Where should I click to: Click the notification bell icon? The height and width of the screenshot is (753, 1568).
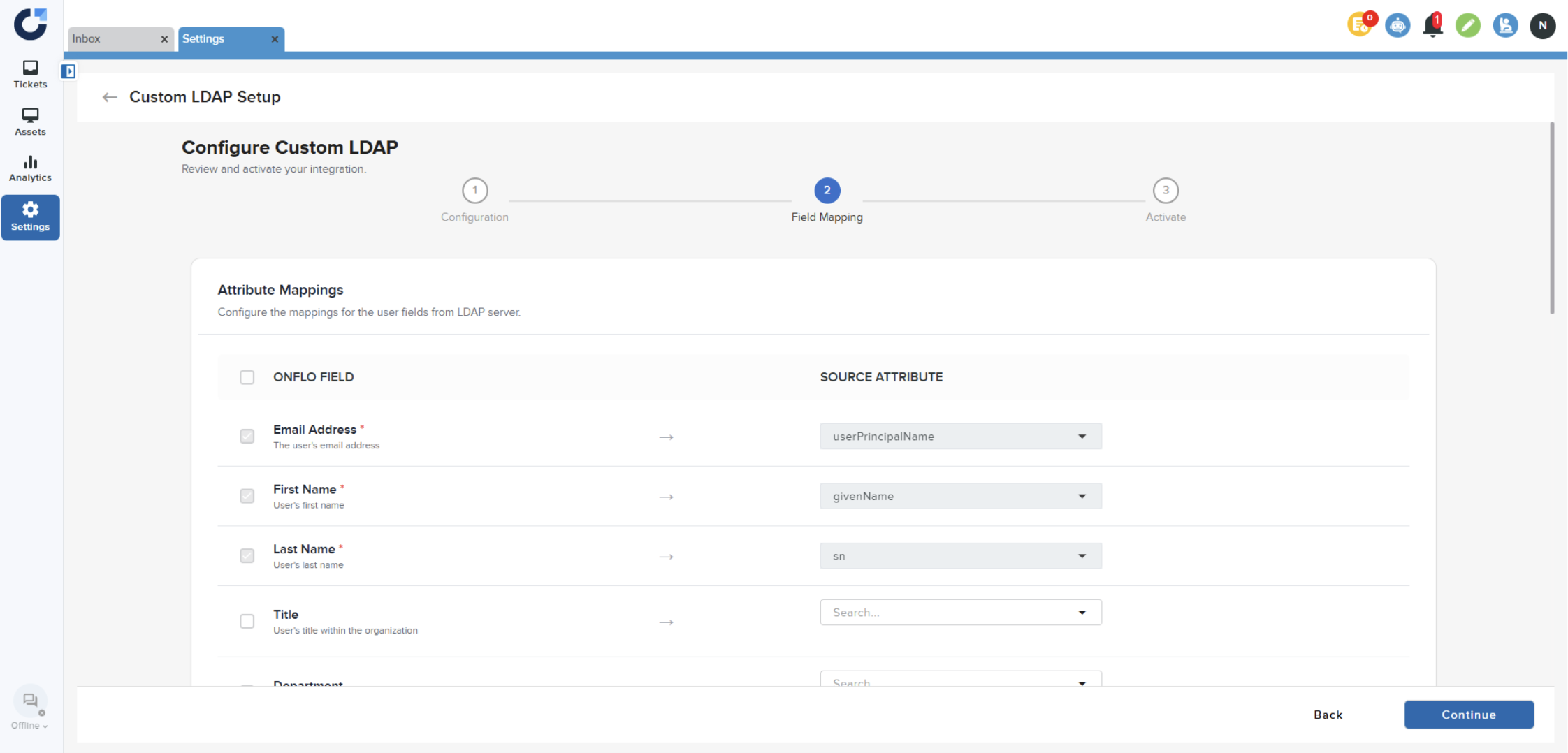pos(1432,26)
